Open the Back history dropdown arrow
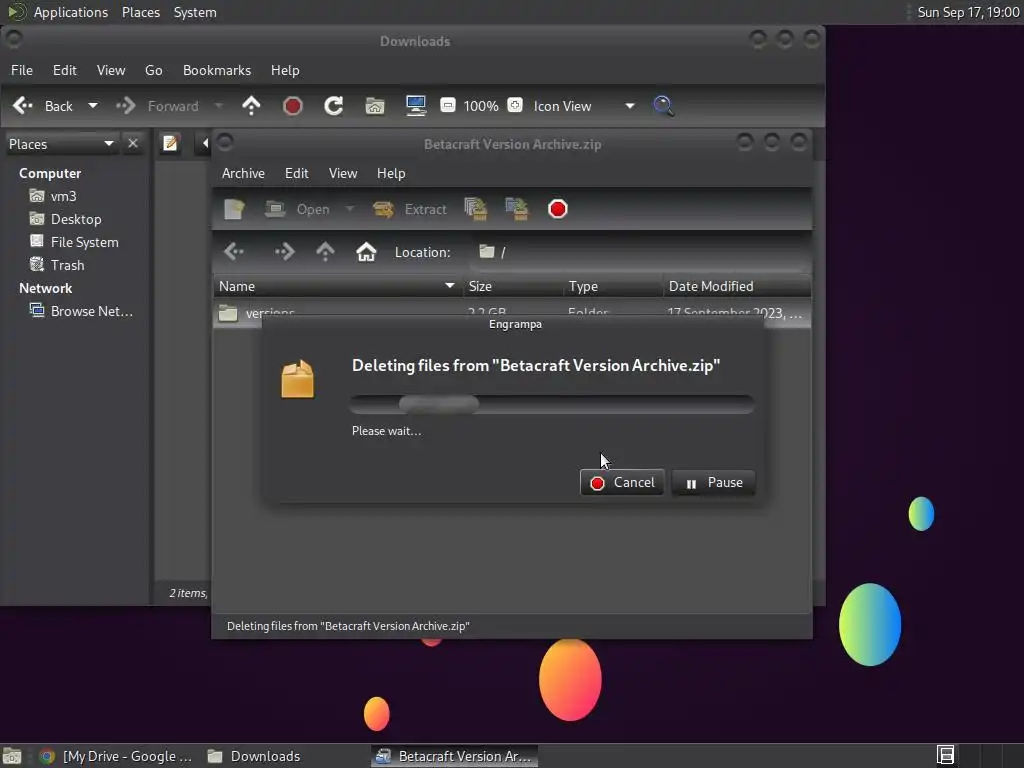The image size is (1024, 768). [93, 106]
